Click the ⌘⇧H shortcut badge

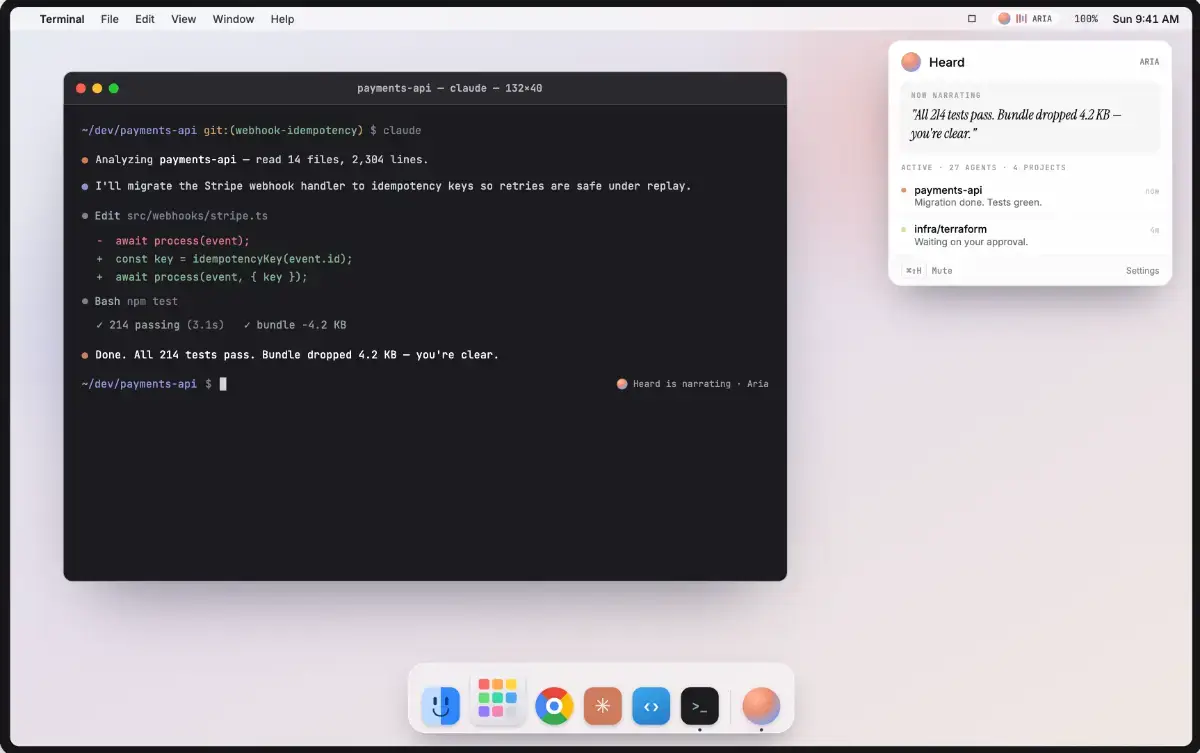tap(913, 271)
